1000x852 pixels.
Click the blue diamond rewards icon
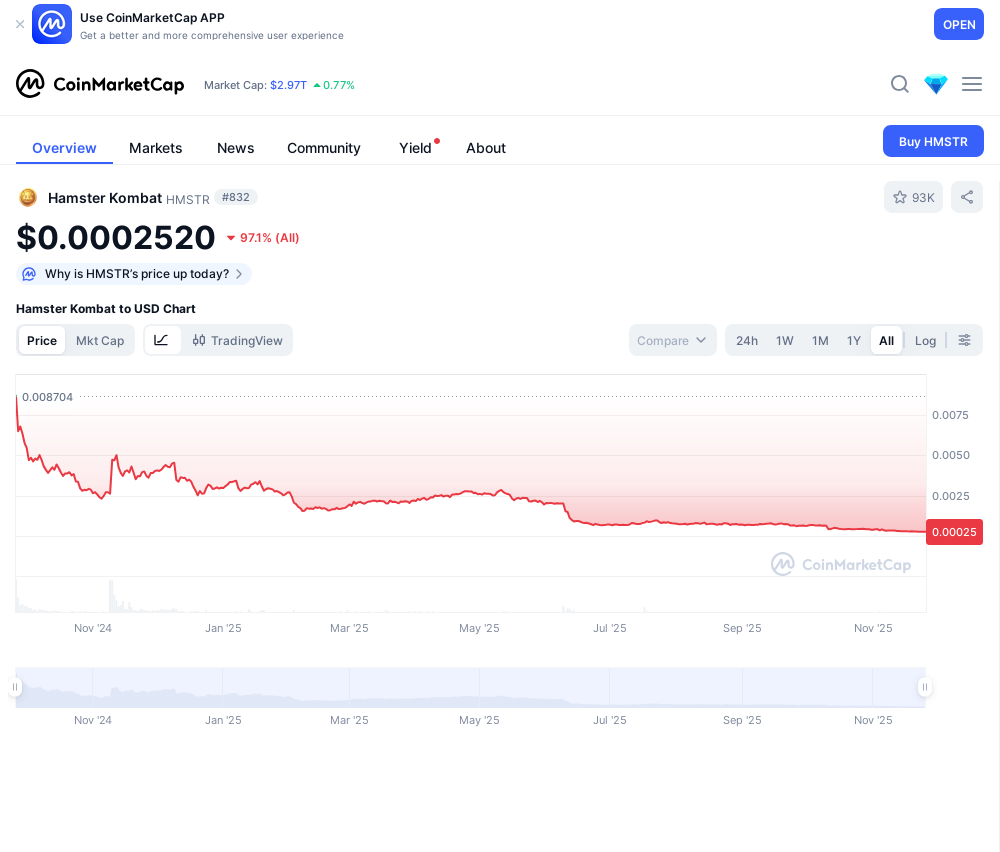[936, 84]
